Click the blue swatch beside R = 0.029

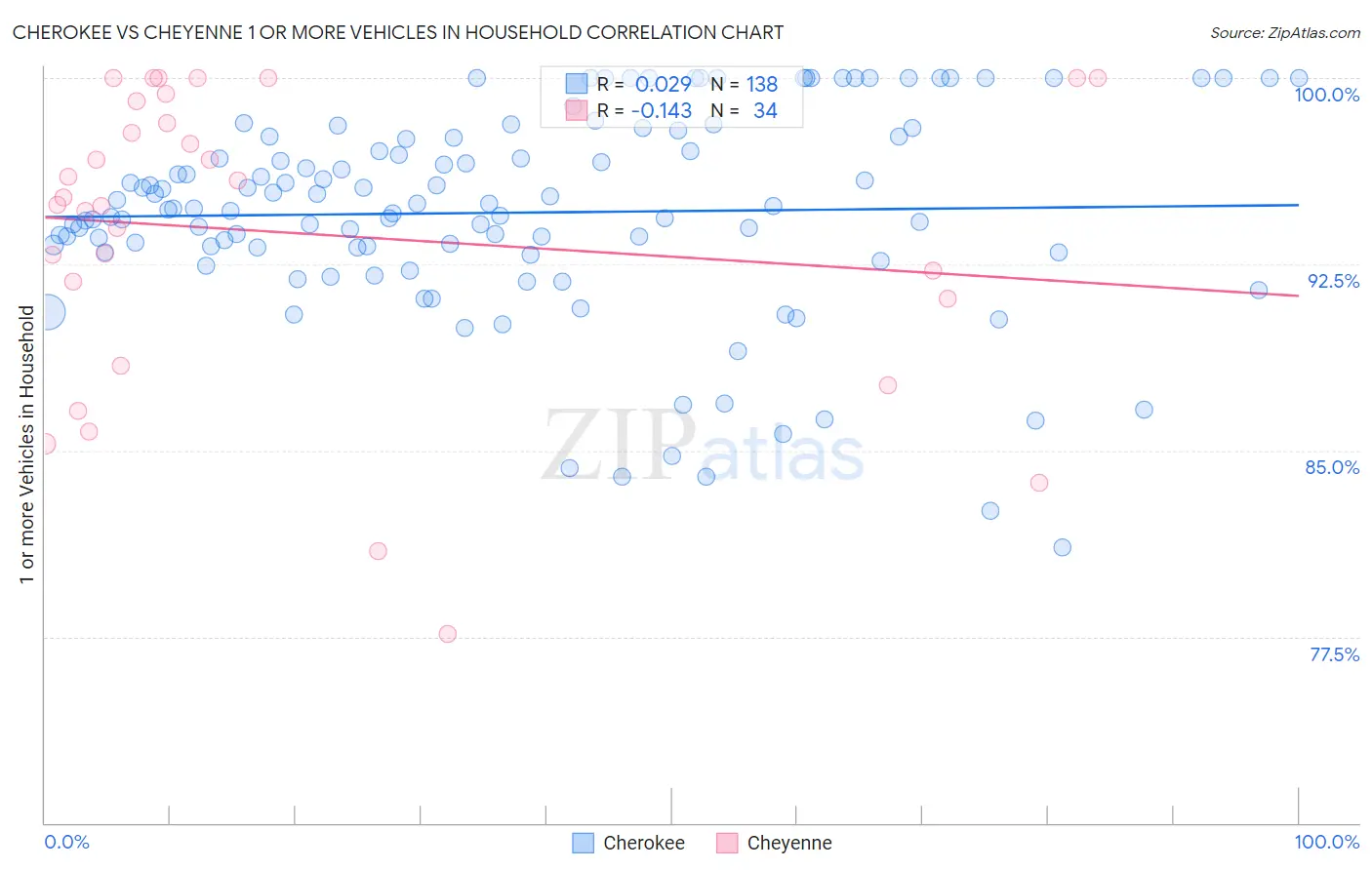(x=577, y=84)
